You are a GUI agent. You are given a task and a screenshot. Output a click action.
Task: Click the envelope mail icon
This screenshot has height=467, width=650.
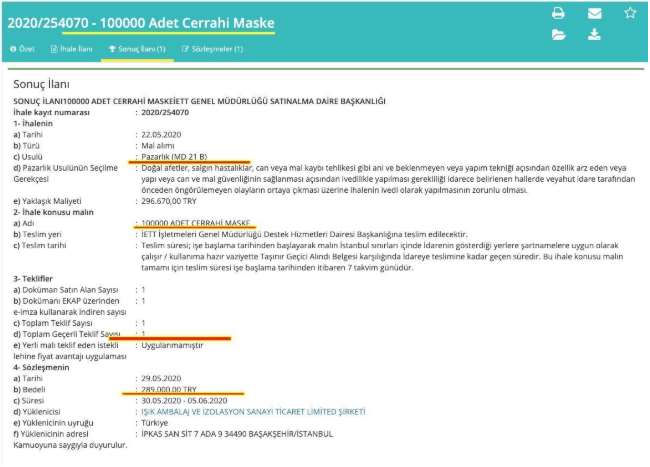[x=594, y=14]
